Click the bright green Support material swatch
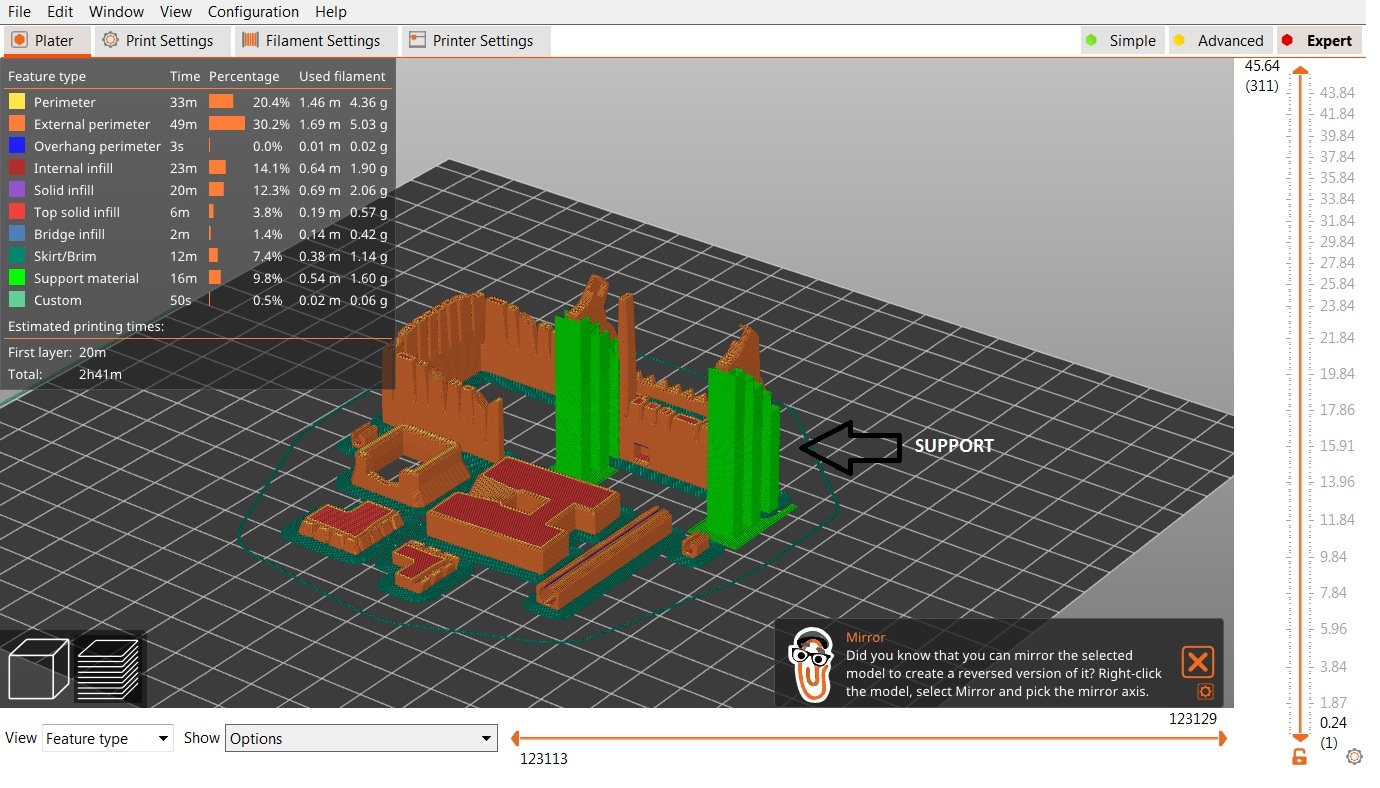 (x=17, y=278)
